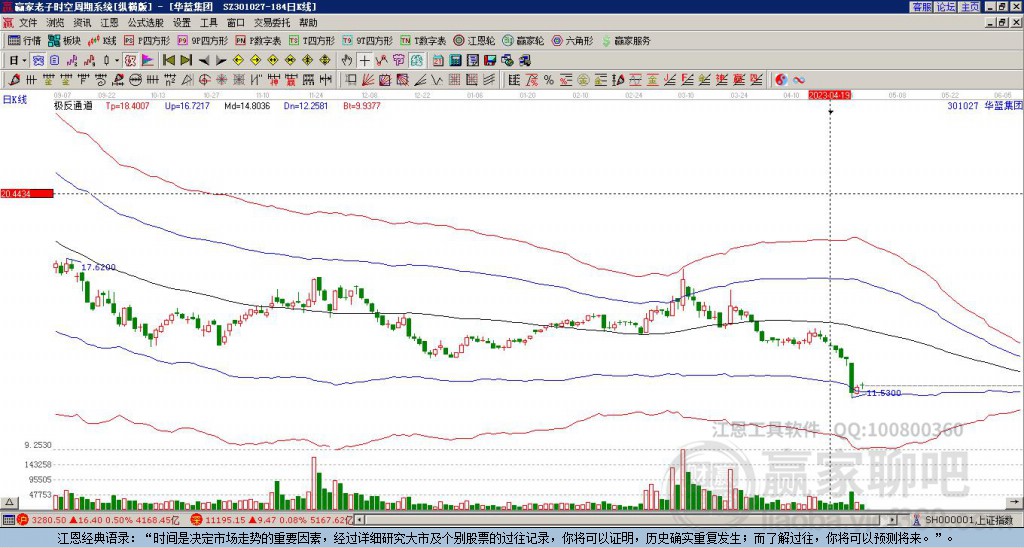The height and width of the screenshot is (548, 1024).
Task: Click the Md=14.8036 value
Action: 247,105
